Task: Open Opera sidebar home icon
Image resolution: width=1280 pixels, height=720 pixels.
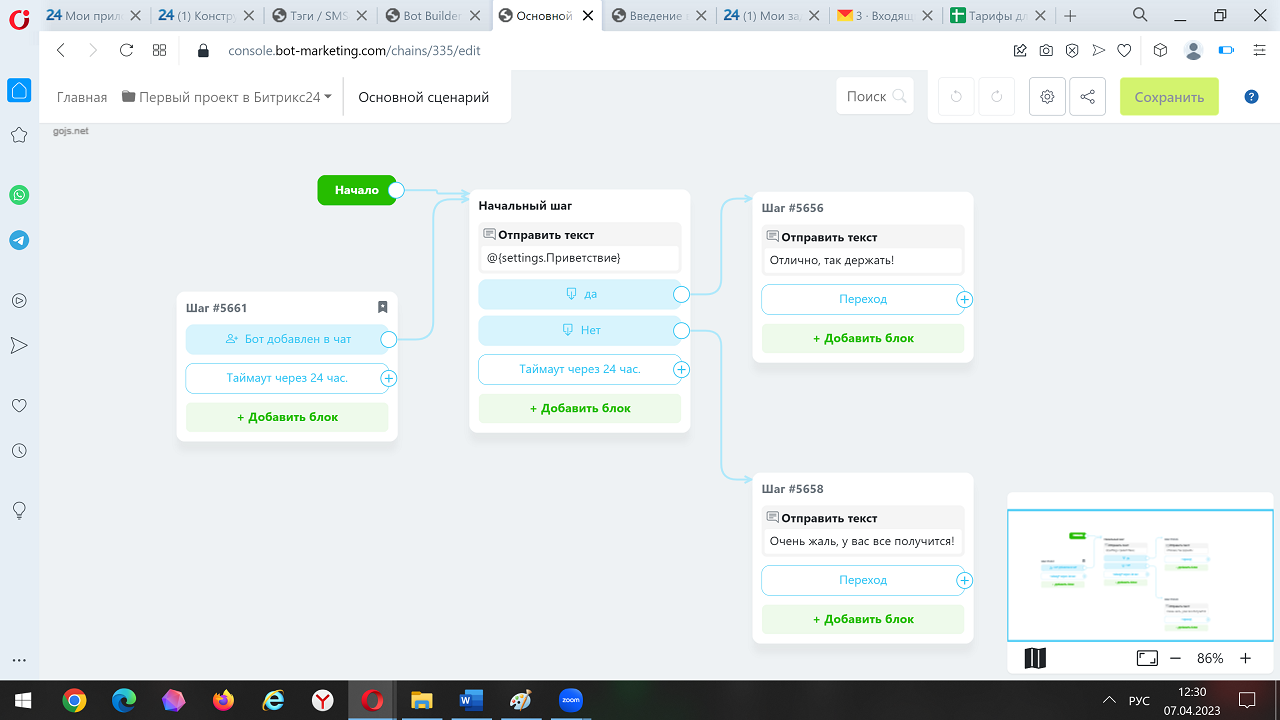Action: click(19, 91)
